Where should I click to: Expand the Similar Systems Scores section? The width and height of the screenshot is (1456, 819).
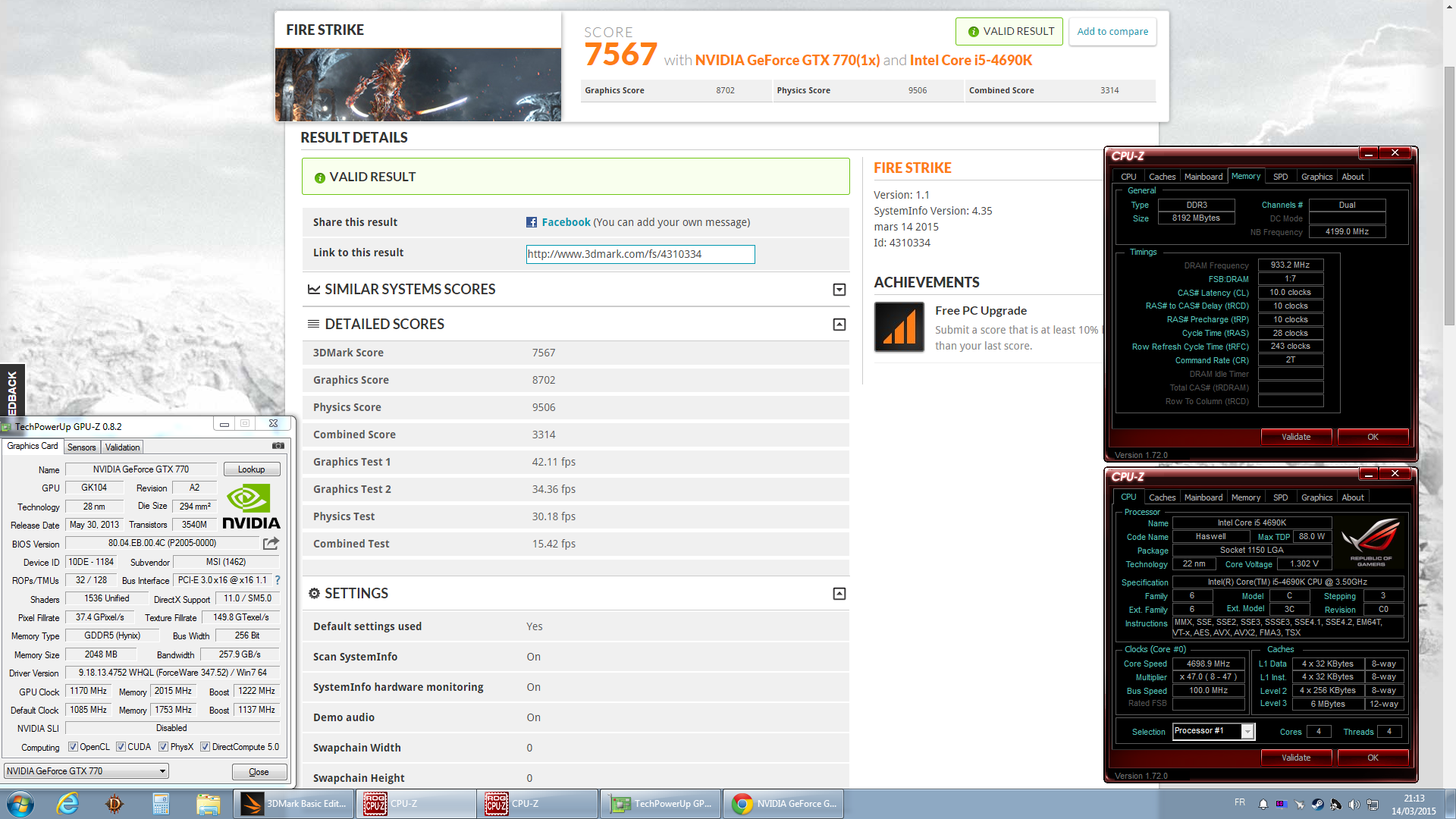tap(839, 290)
